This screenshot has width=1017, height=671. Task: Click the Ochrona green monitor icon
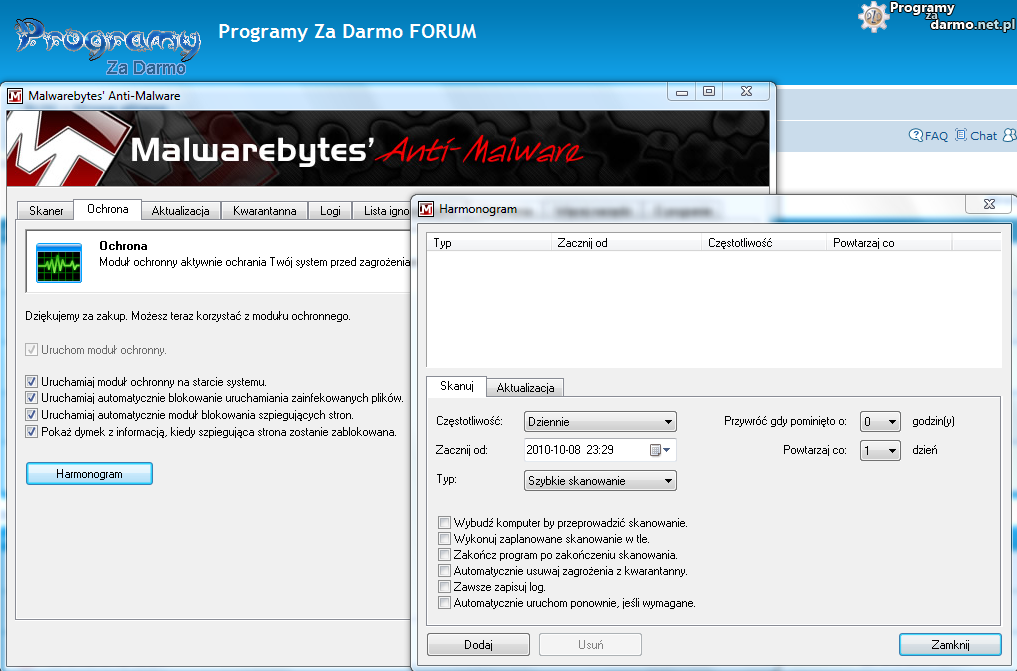[x=59, y=262]
